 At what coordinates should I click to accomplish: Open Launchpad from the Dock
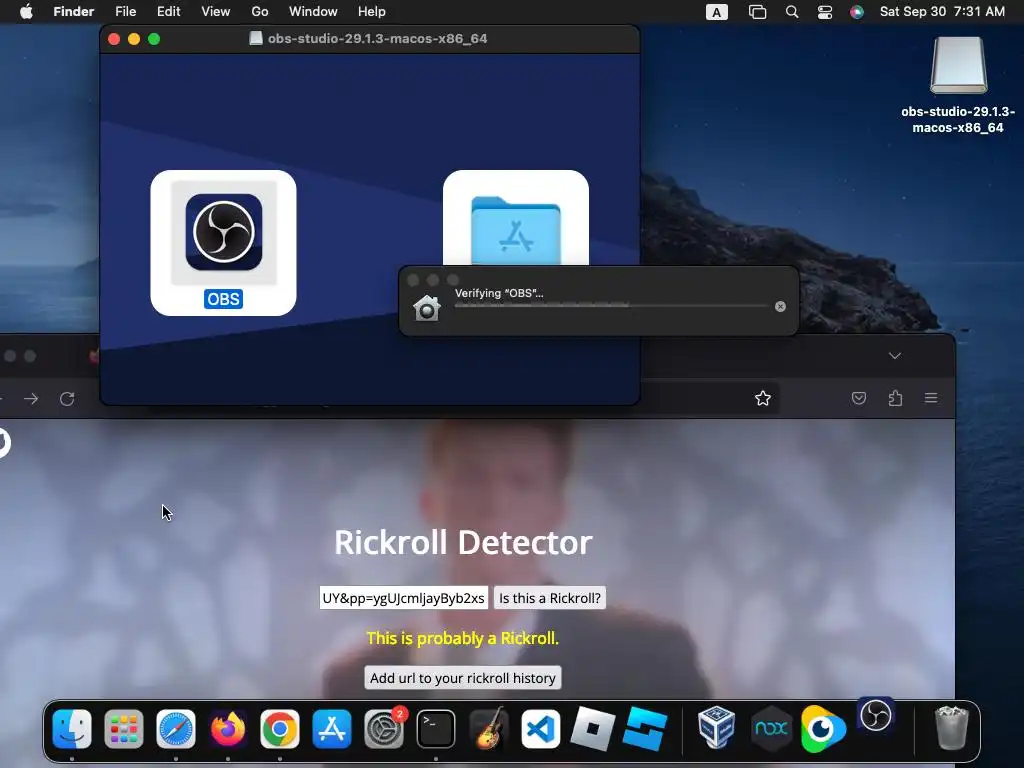click(x=124, y=729)
